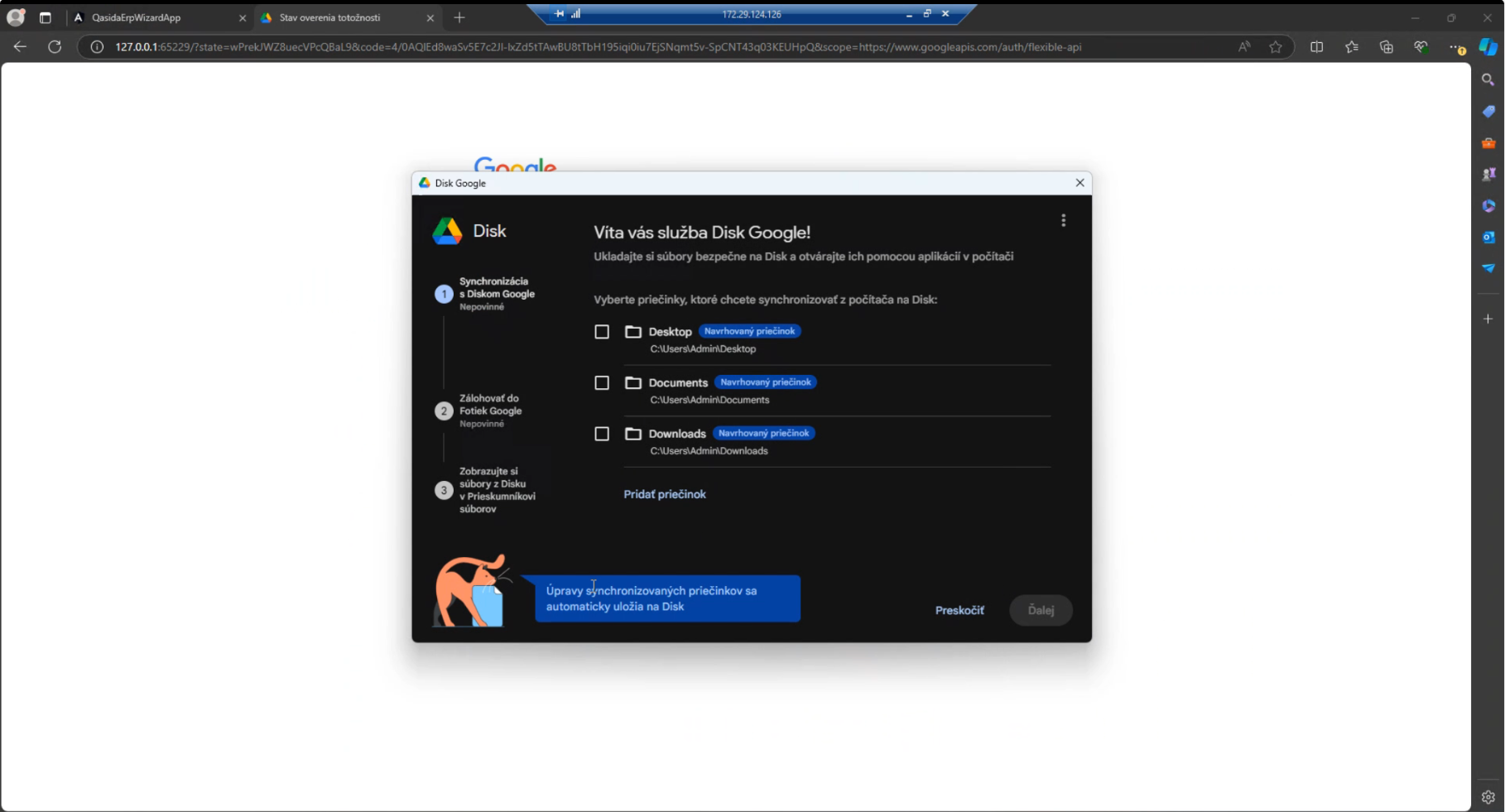The width and height of the screenshot is (1505, 812).
Task: Click the remote connection pin icon
Action: click(559, 14)
